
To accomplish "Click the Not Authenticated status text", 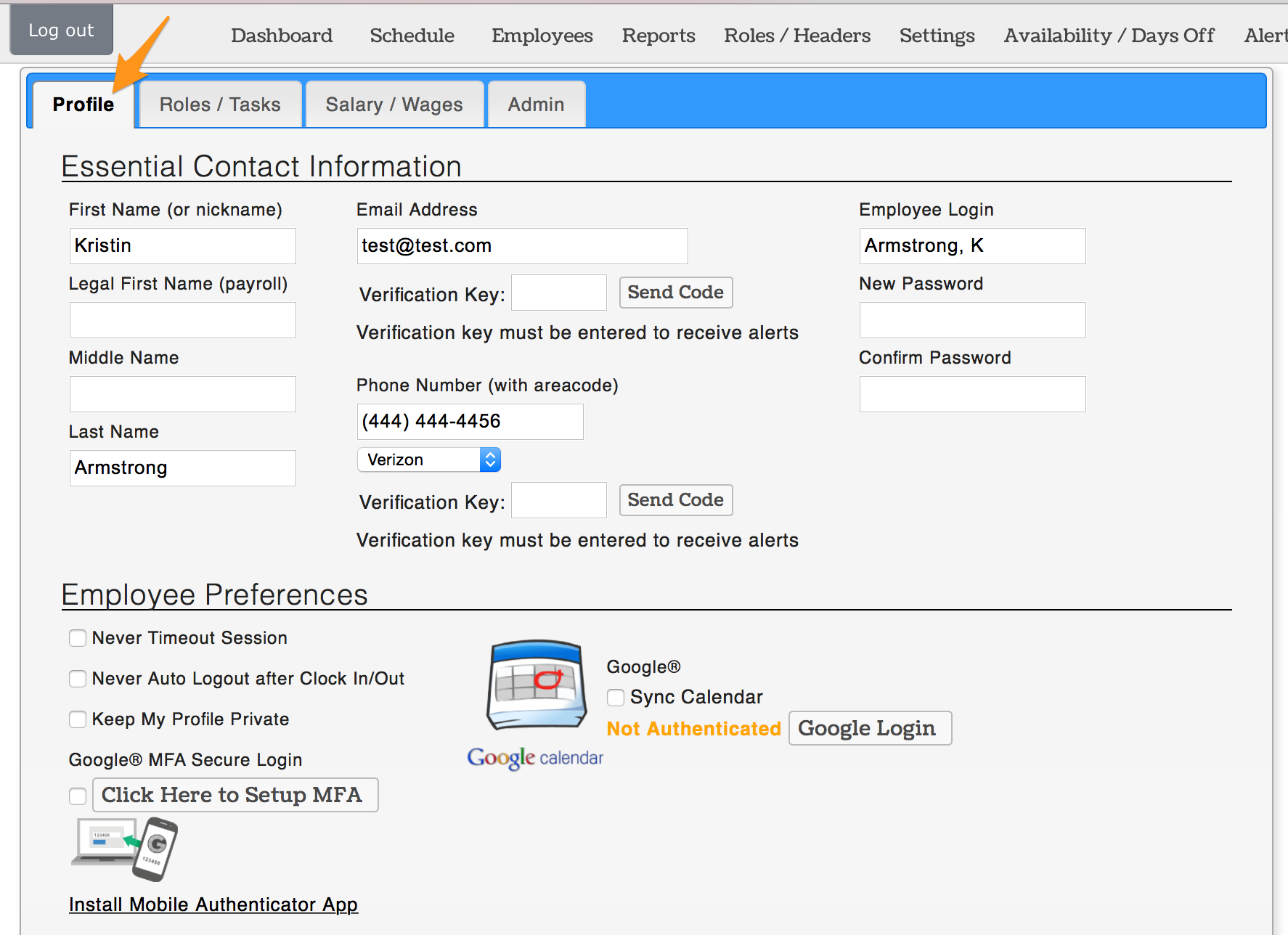I will click(x=694, y=729).
